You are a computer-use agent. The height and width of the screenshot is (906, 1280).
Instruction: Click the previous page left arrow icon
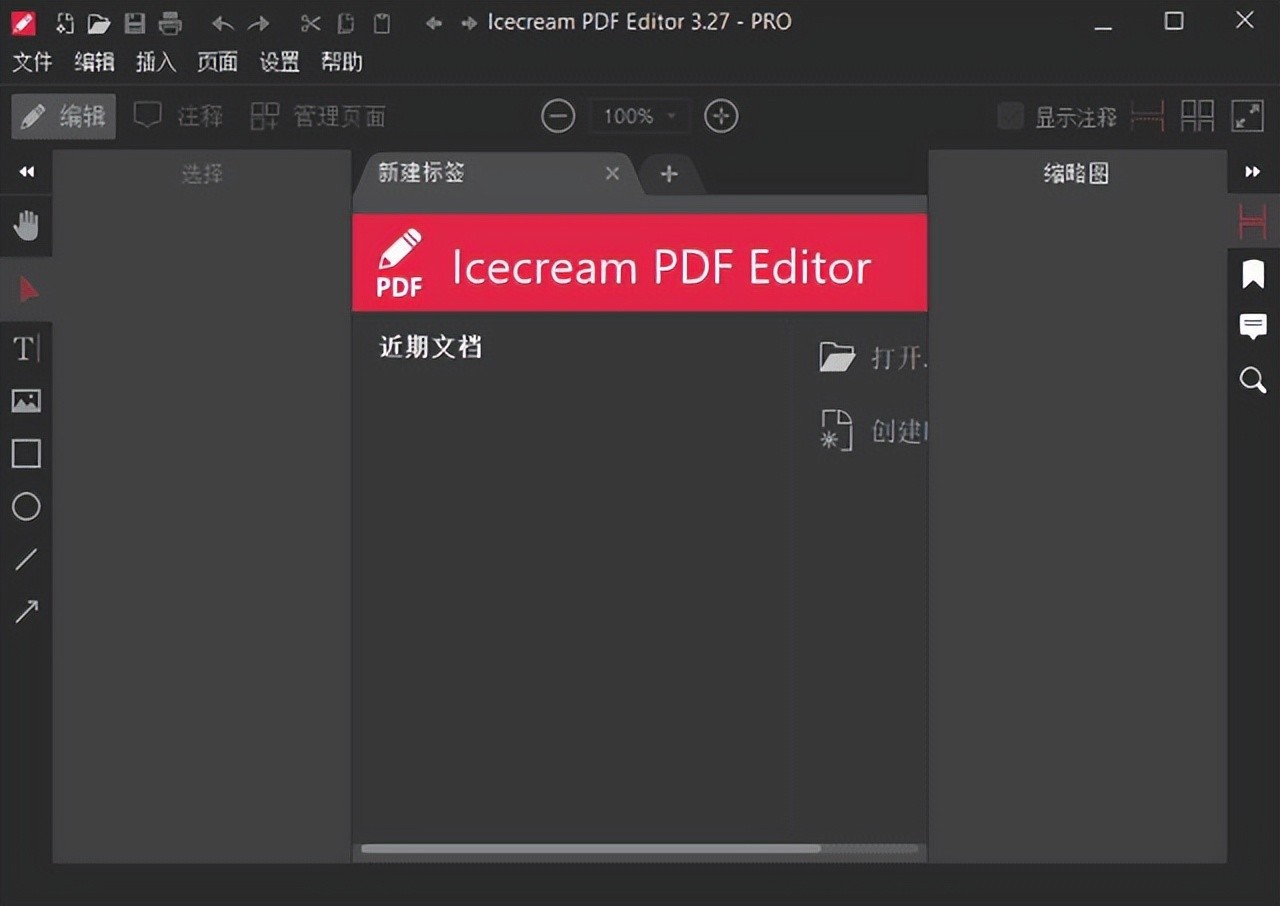[433, 23]
